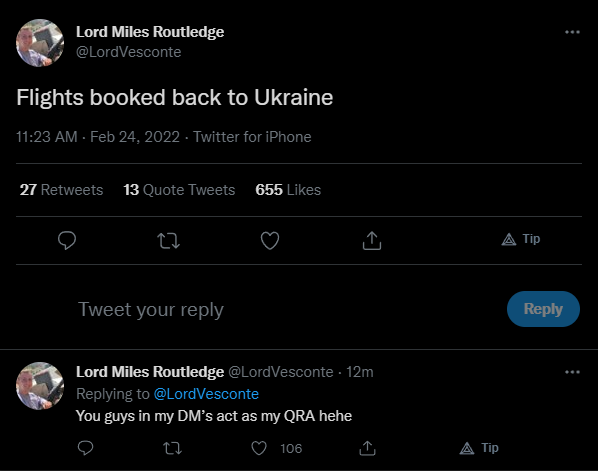This screenshot has width=598, height=471.
Task: Open more options on main tweet
Action: coord(572,32)
